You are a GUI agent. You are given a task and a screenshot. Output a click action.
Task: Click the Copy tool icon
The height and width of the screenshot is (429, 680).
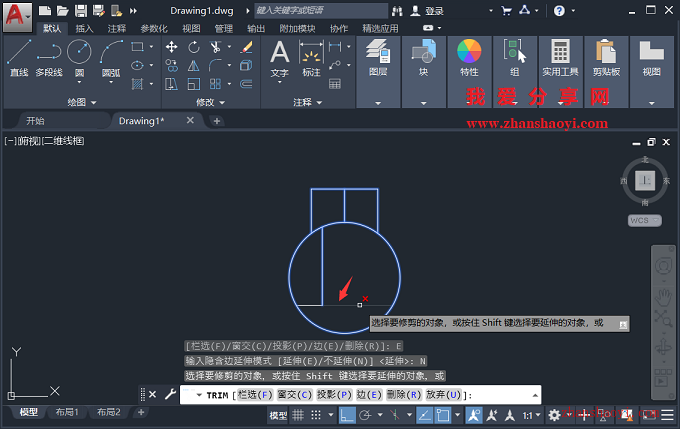pos(172,65)
